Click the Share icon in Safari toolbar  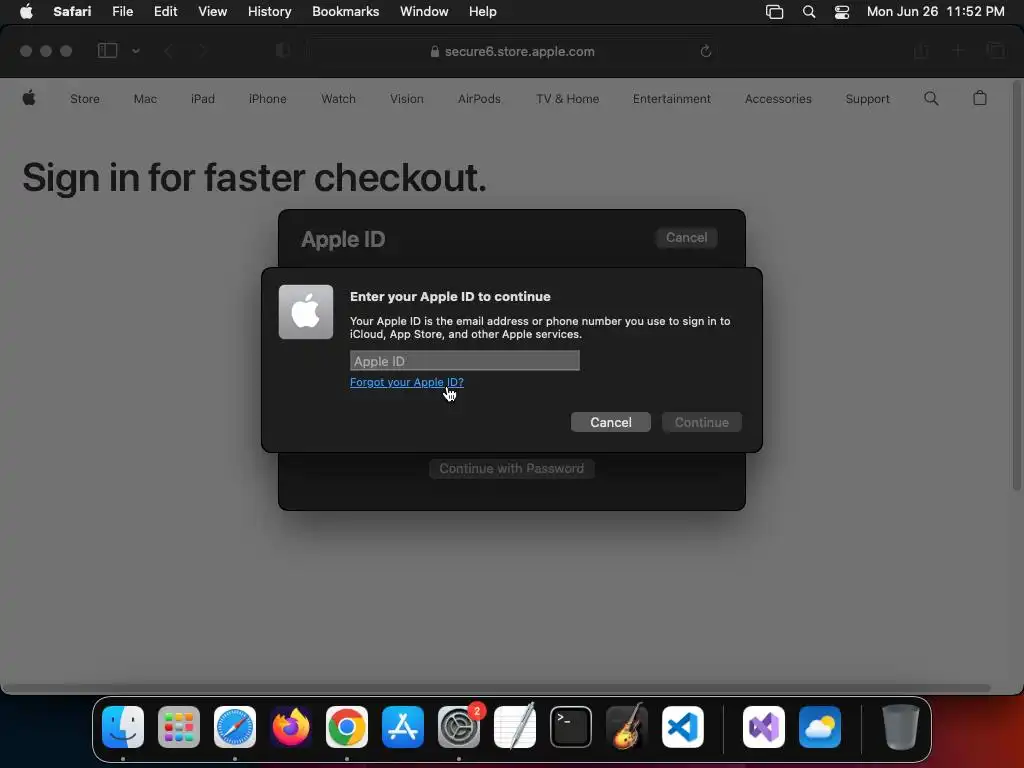(x=921, y=50)
